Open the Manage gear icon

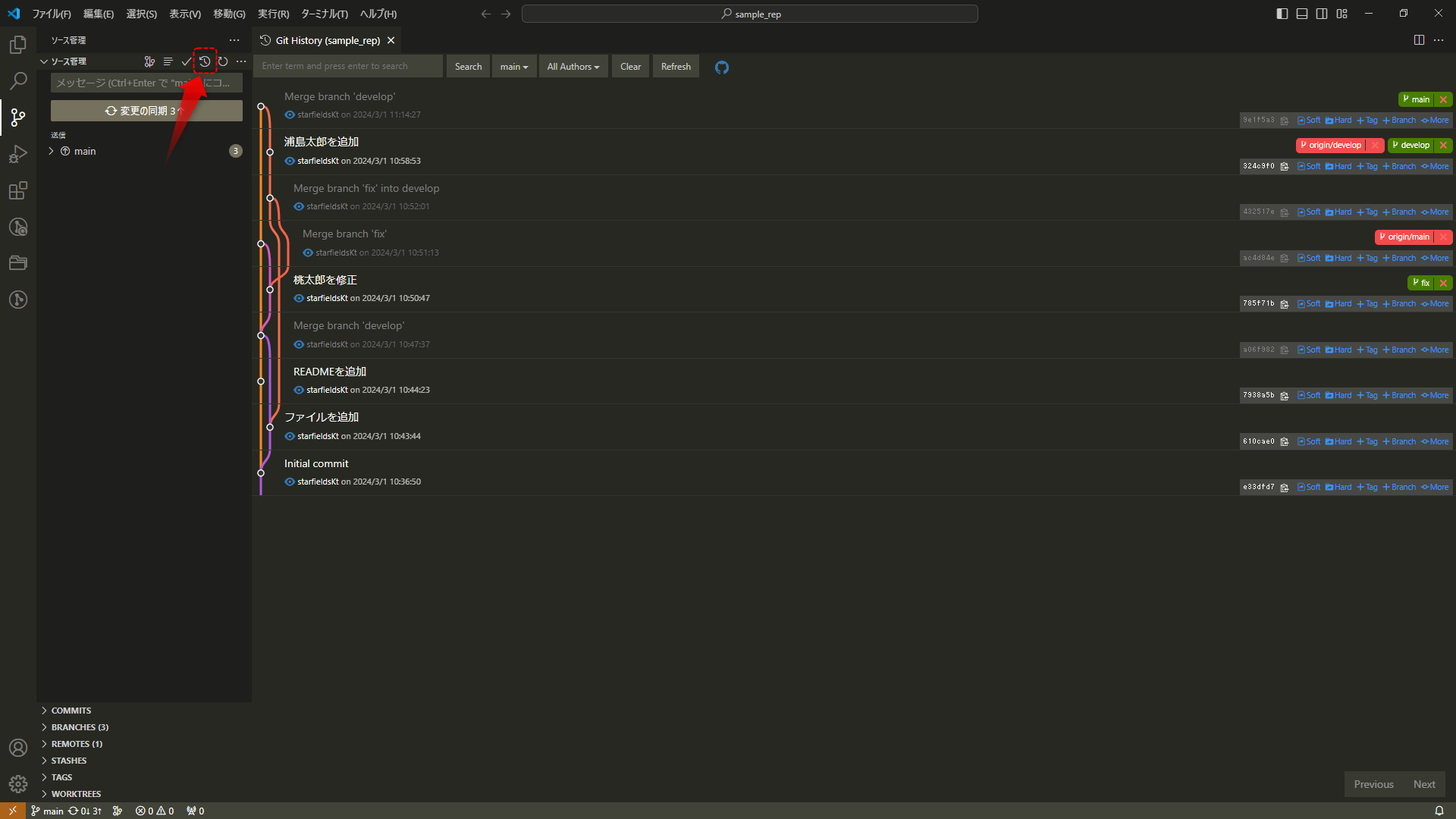(x=18, y=784)
